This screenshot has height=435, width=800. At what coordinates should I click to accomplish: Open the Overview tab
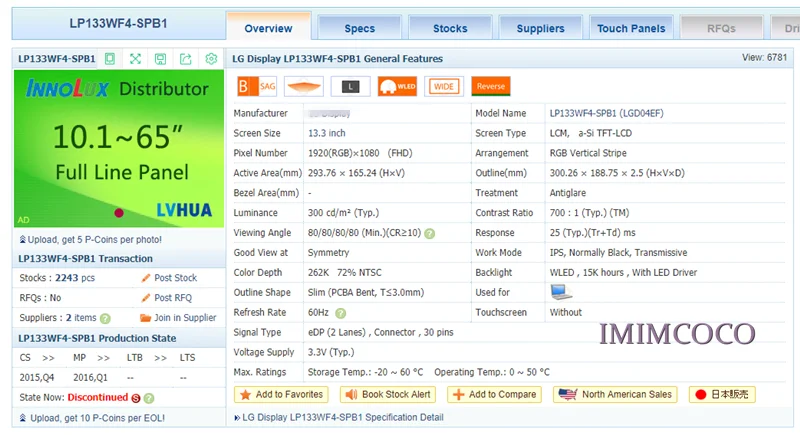[x=268, y=28]
